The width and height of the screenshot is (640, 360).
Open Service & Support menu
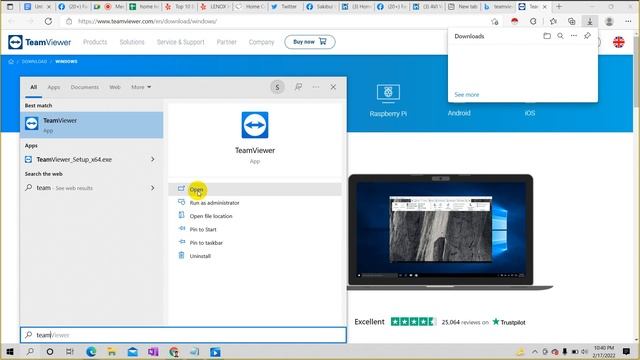point(180,42)
